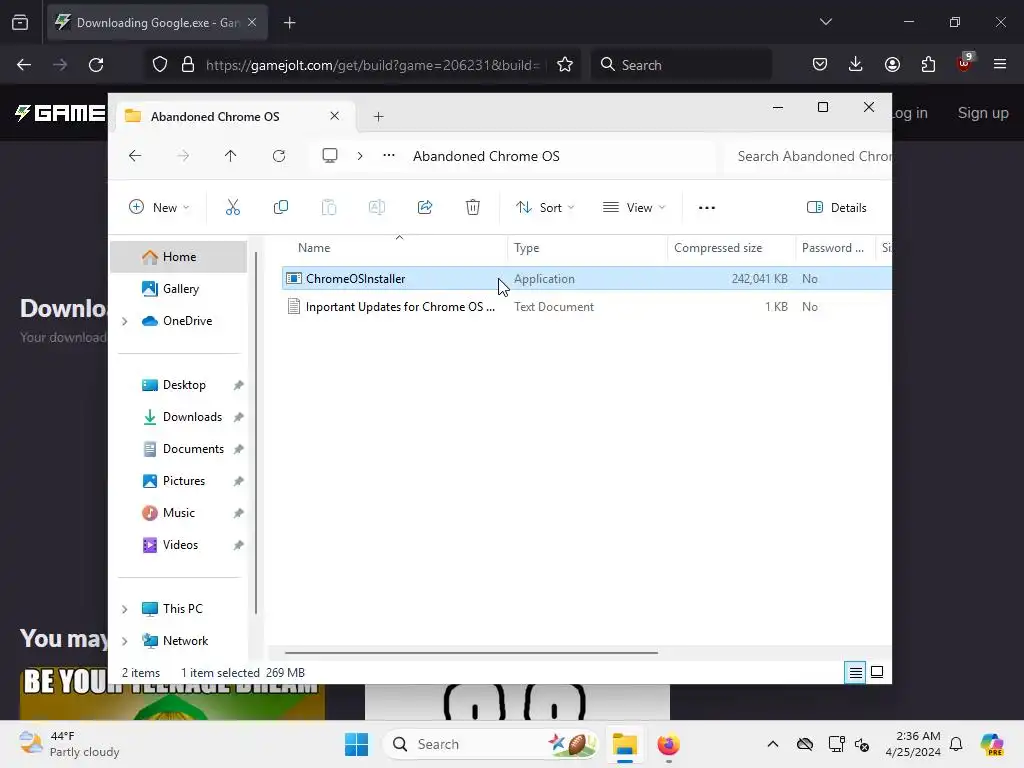1024x768 pixels.
Task: Open Firefox downloads panel
Action: pos(856,64)
